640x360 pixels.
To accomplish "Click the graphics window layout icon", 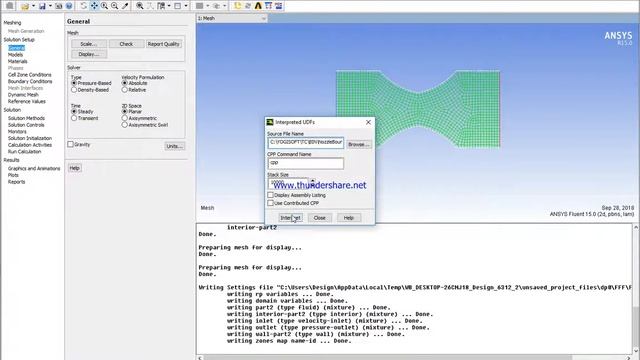I will pos(178,6).
